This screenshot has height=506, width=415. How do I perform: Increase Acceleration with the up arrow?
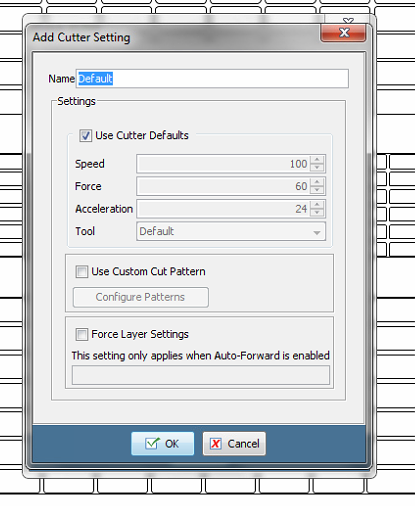[x=317, y=205]
